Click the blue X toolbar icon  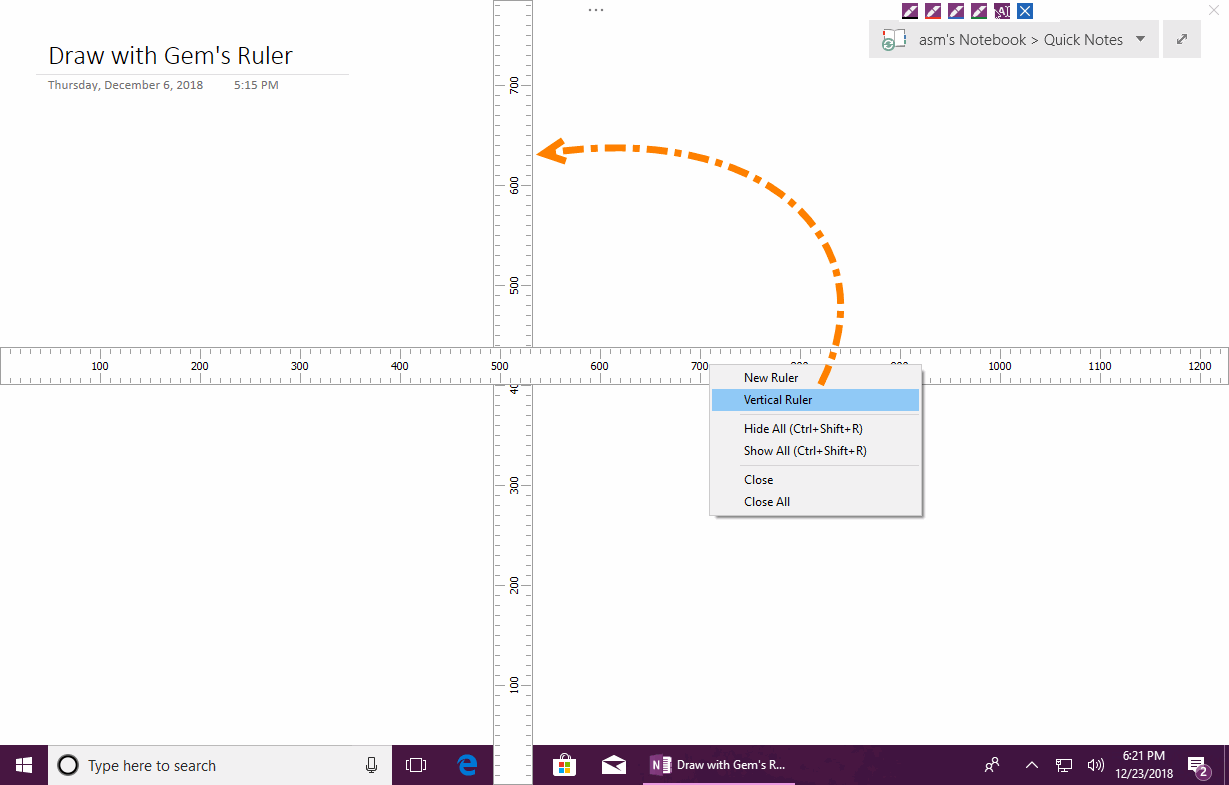(x=1025, y=11)
